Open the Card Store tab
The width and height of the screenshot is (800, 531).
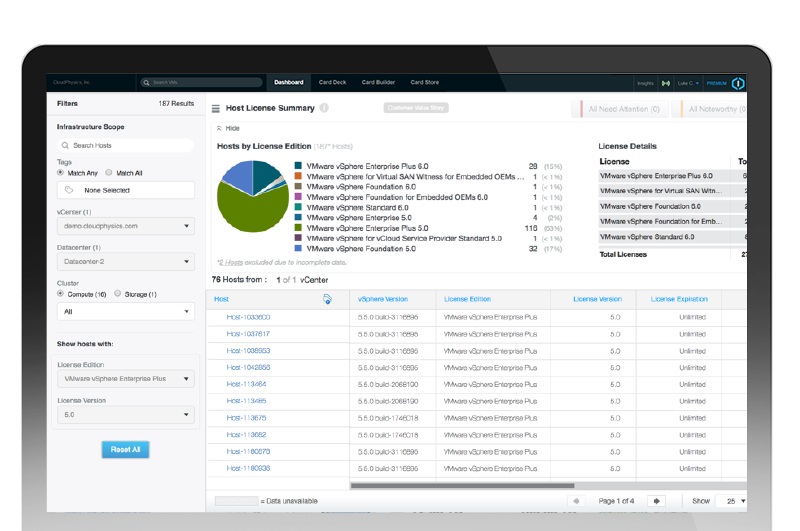[424, 82]
